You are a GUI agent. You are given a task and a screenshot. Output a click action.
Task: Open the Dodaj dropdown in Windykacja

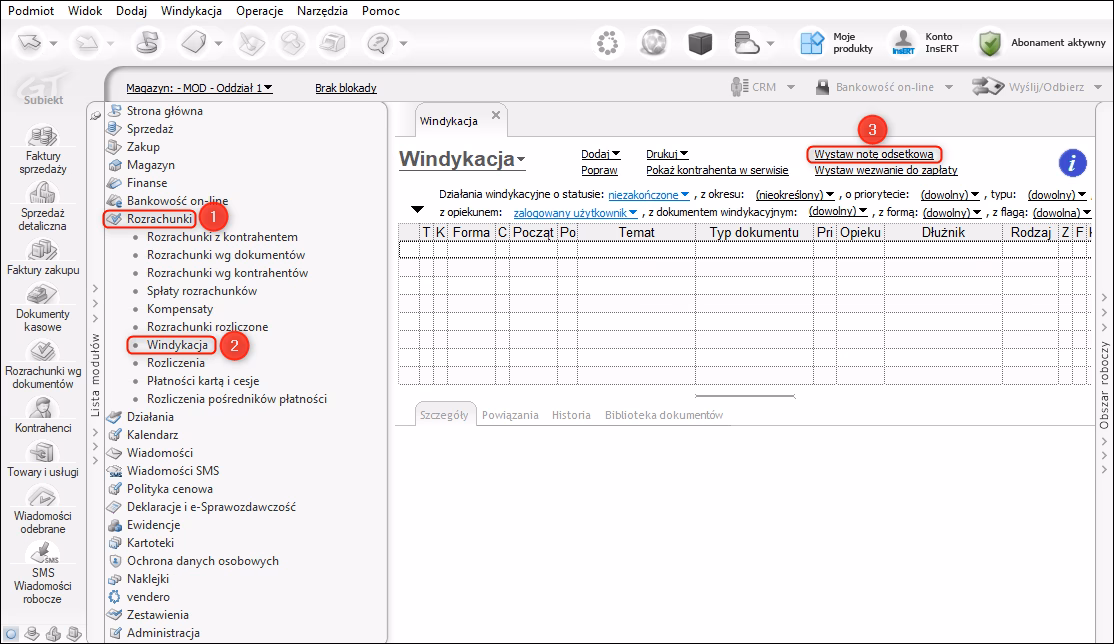(x=601, y=154)
